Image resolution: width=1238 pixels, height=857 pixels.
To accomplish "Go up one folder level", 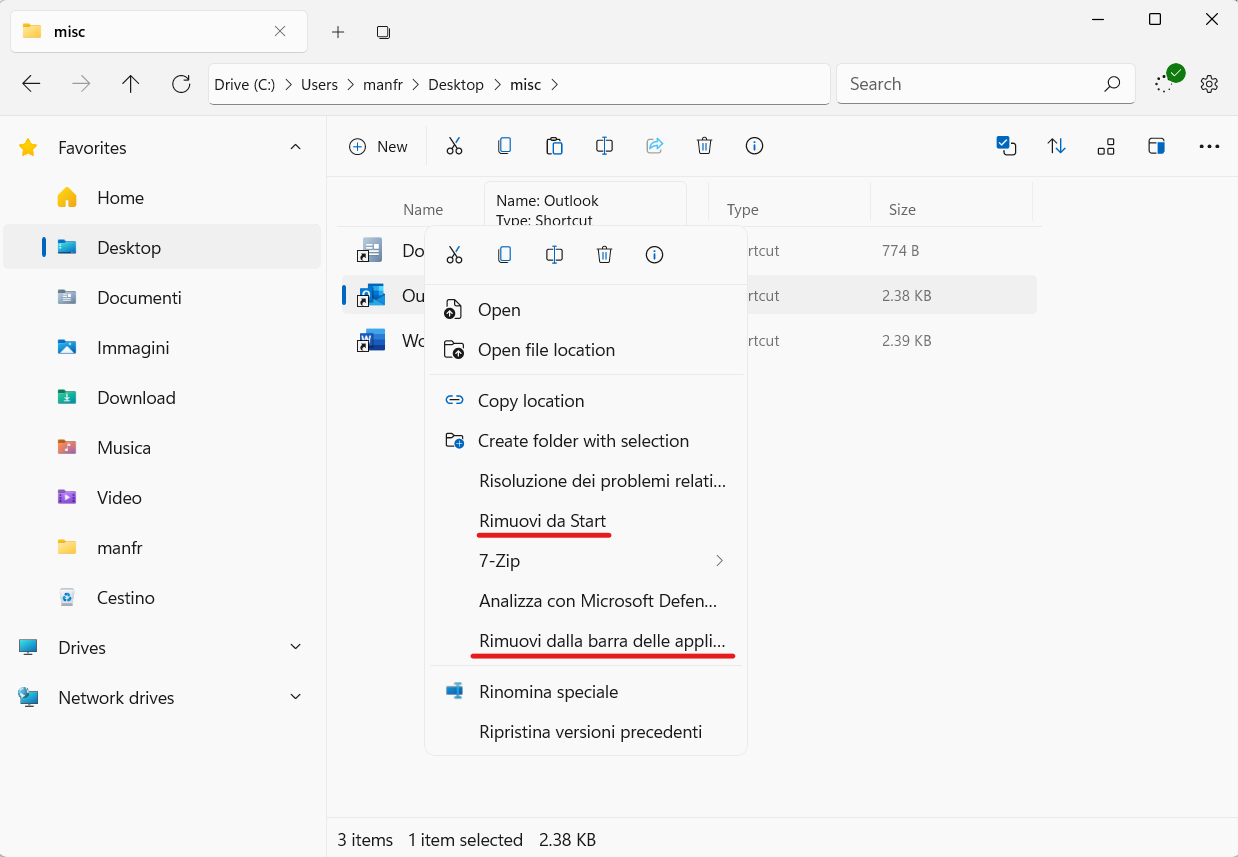I will [x=131, y=84].
